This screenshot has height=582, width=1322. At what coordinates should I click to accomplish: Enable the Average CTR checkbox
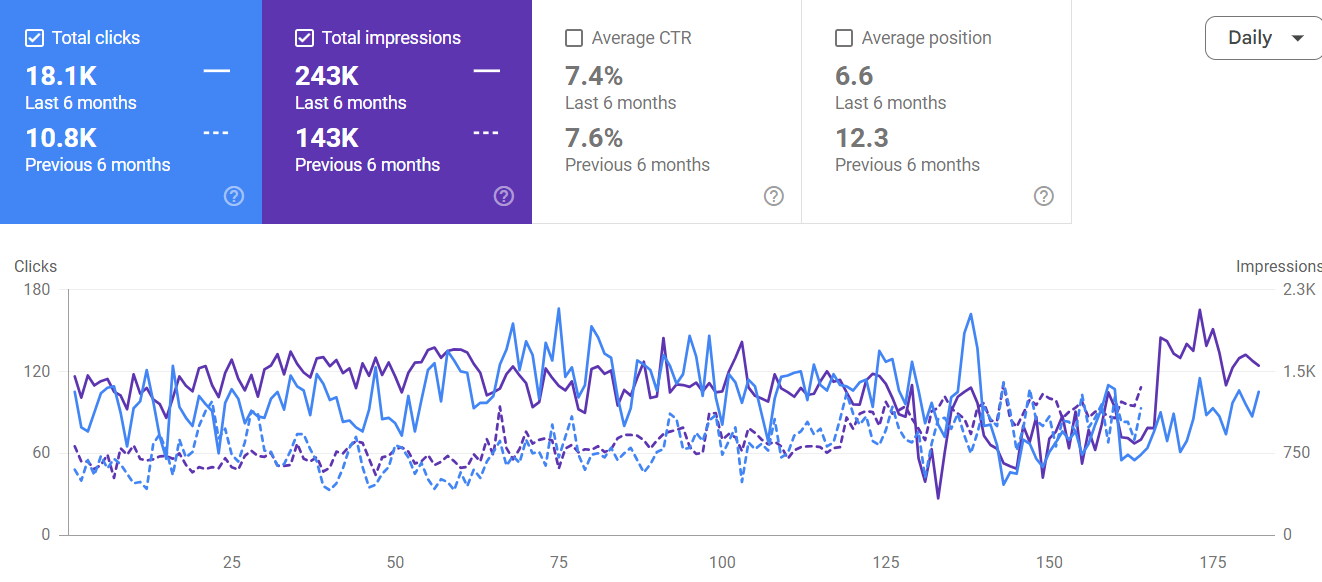click(572, 37)
